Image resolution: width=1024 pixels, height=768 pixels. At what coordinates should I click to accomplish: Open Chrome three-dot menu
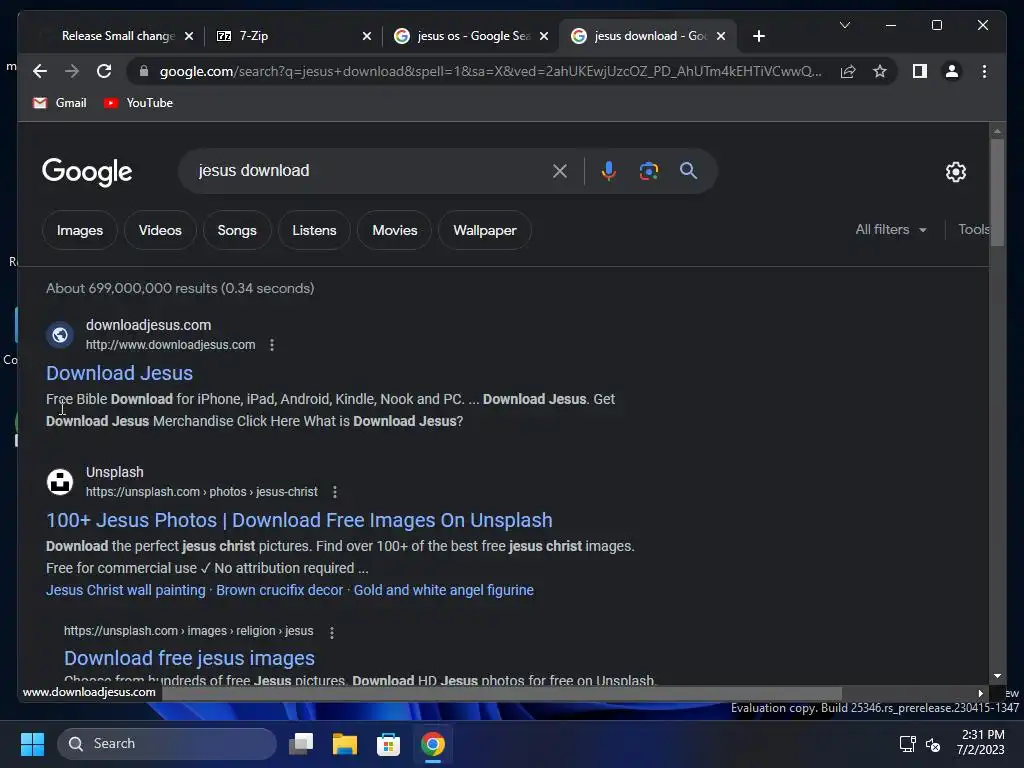coord(984,71)
